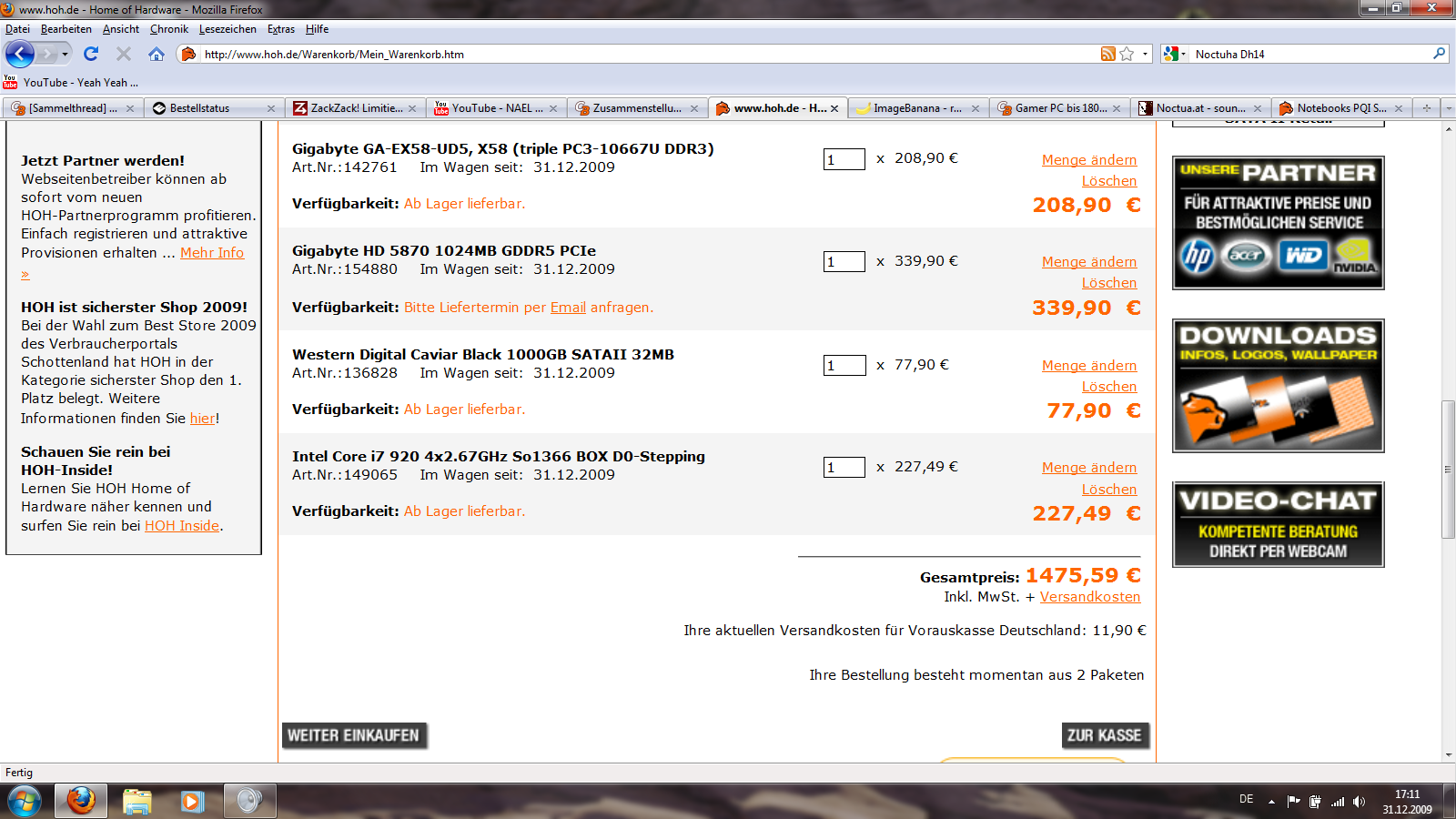The width and height of the screenshot is (1456, 819).
Task: Switch to the ZackZack! Limitie... tab
Action: 355,108
